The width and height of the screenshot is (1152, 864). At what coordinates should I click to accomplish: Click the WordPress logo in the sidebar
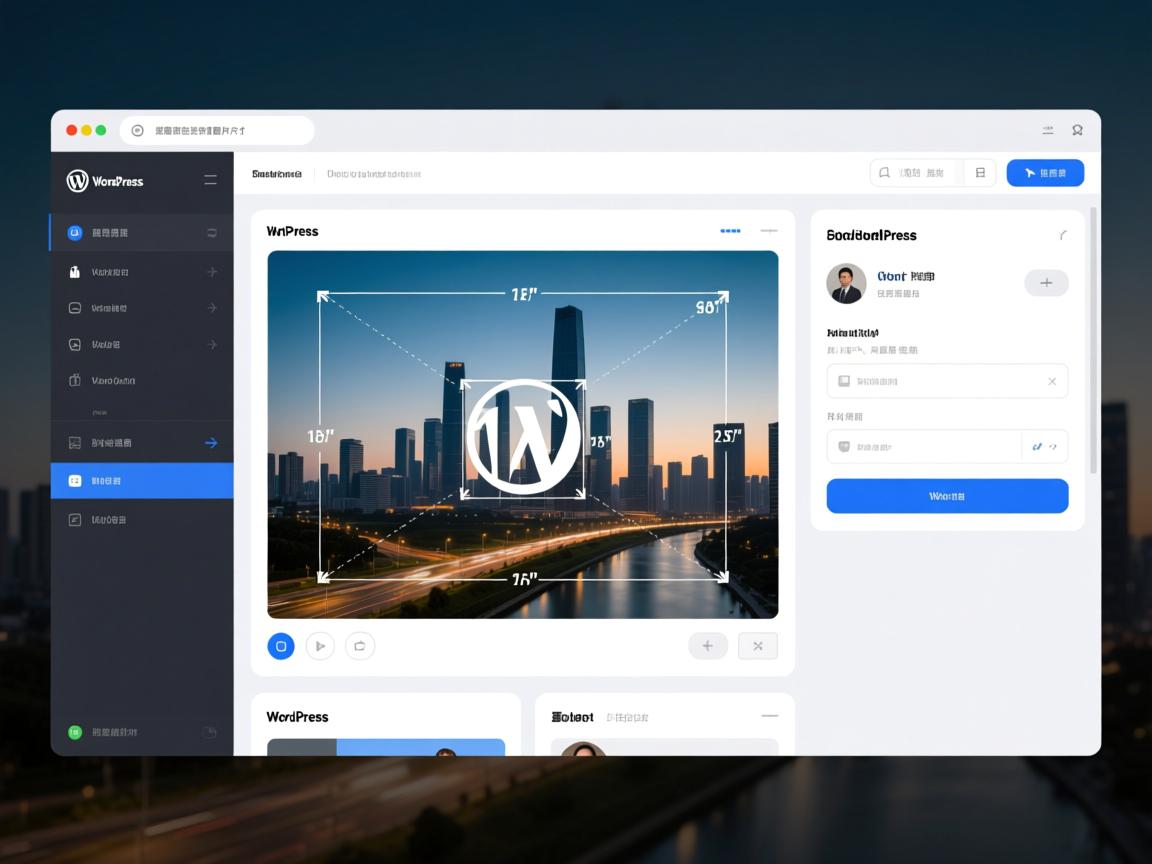click(78, 181)
